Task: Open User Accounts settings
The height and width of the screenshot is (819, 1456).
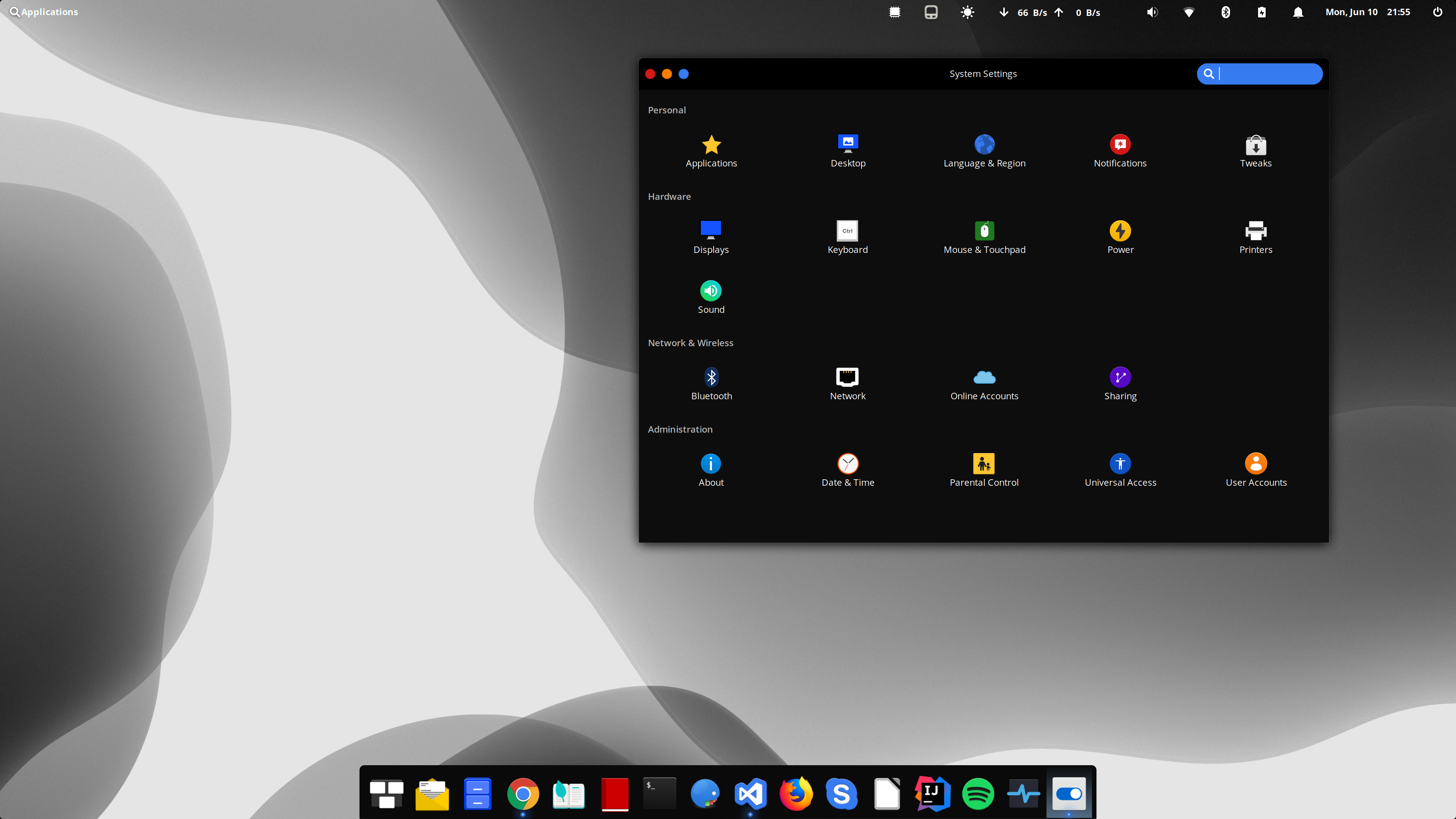Action: click(1255, 470)
